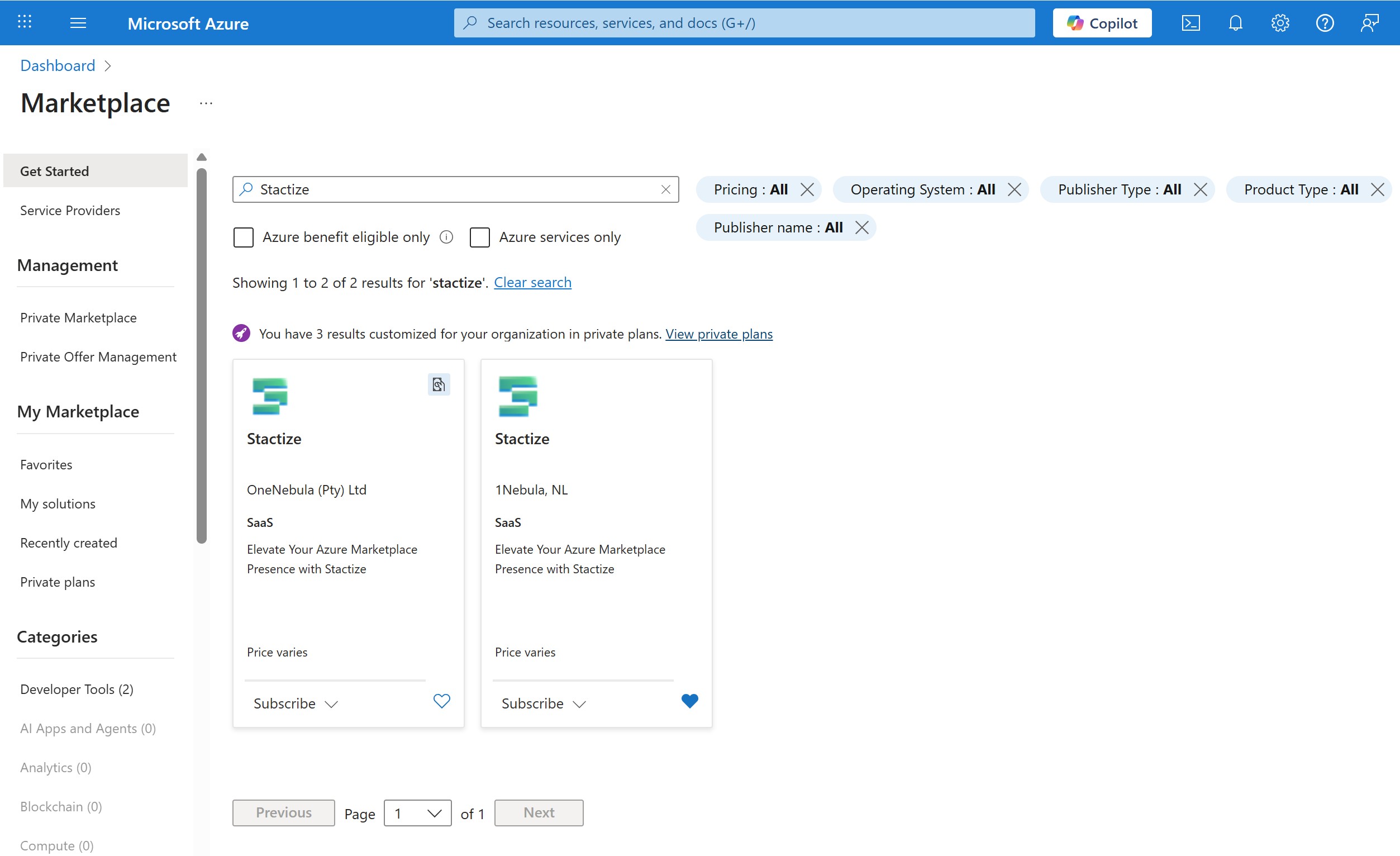
Task: Open Private Offer Management item
Action: coord(98,357)
